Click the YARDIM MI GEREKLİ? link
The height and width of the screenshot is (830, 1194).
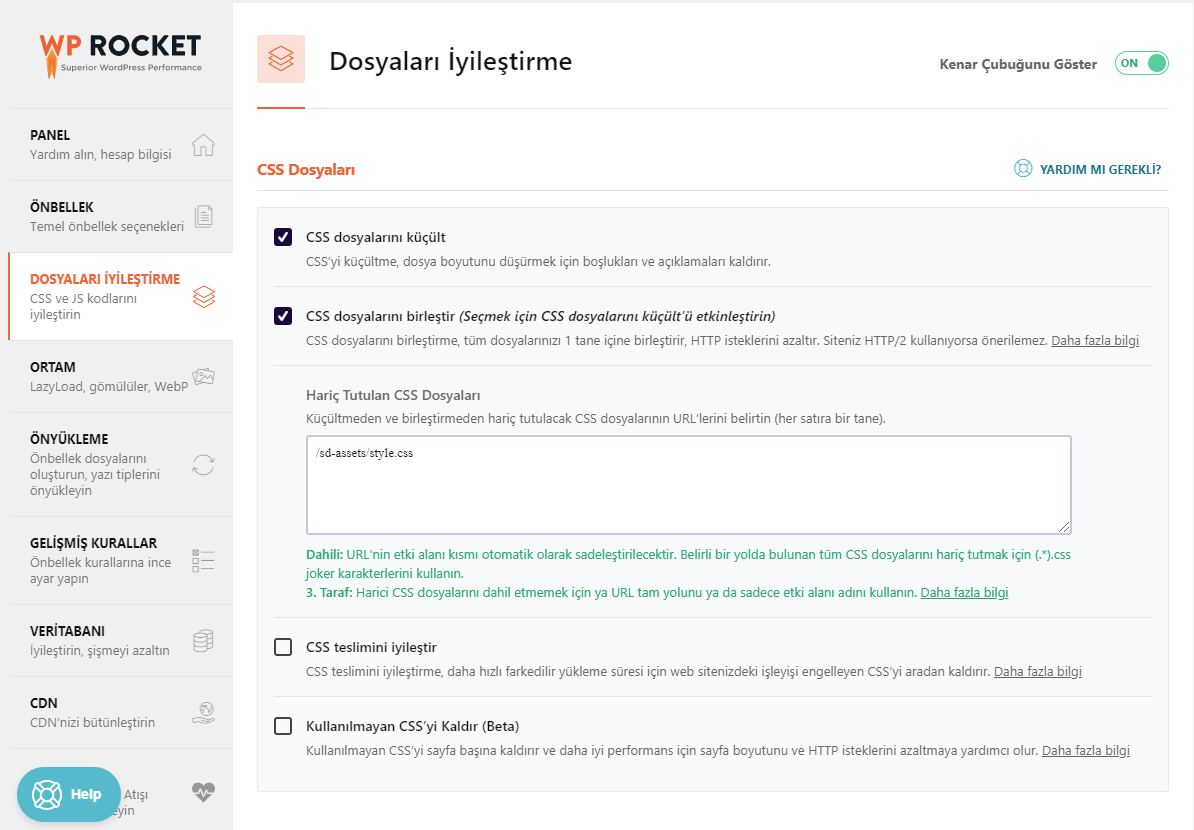[x=1100, y=169]
